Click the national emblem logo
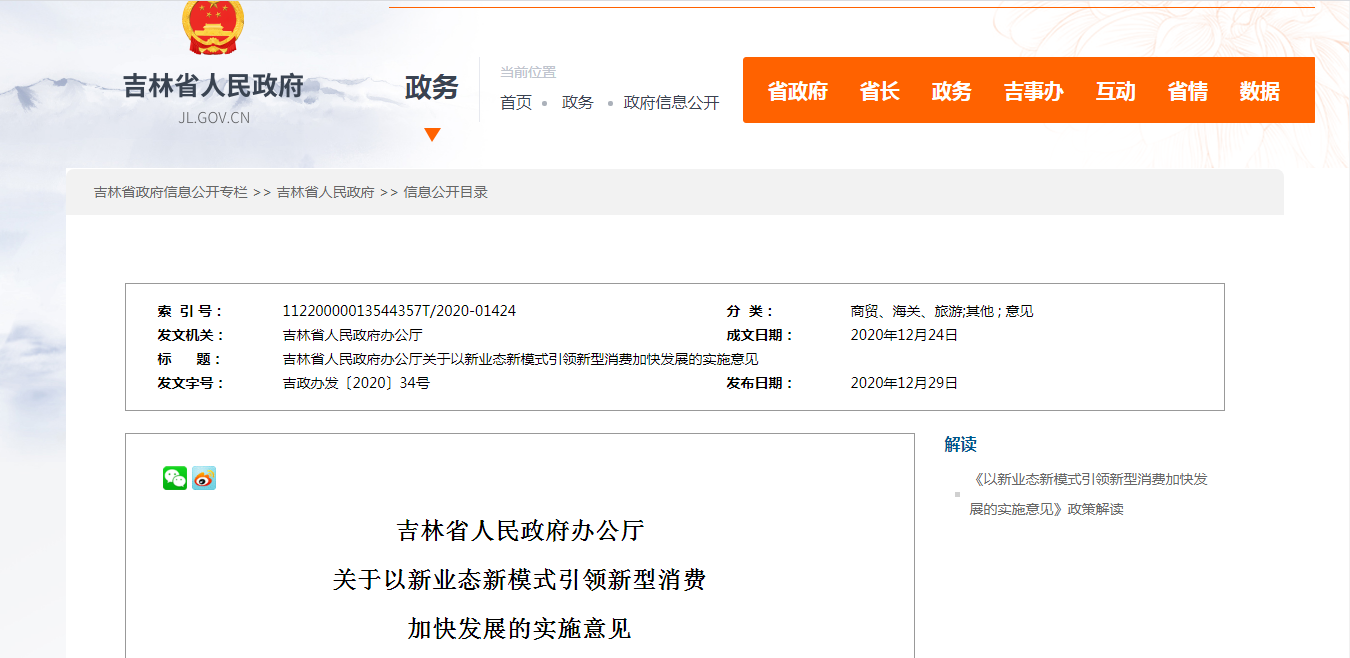 [212, 27]
